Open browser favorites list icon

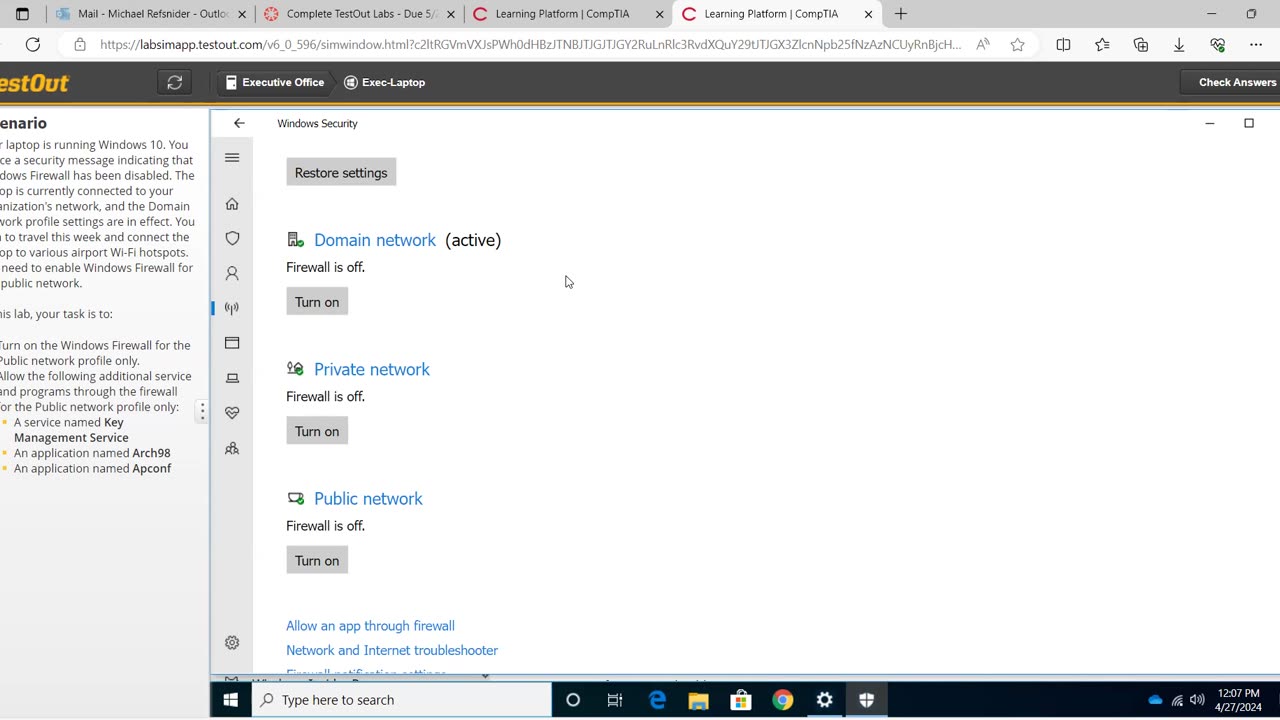[x=1102, y=45]
